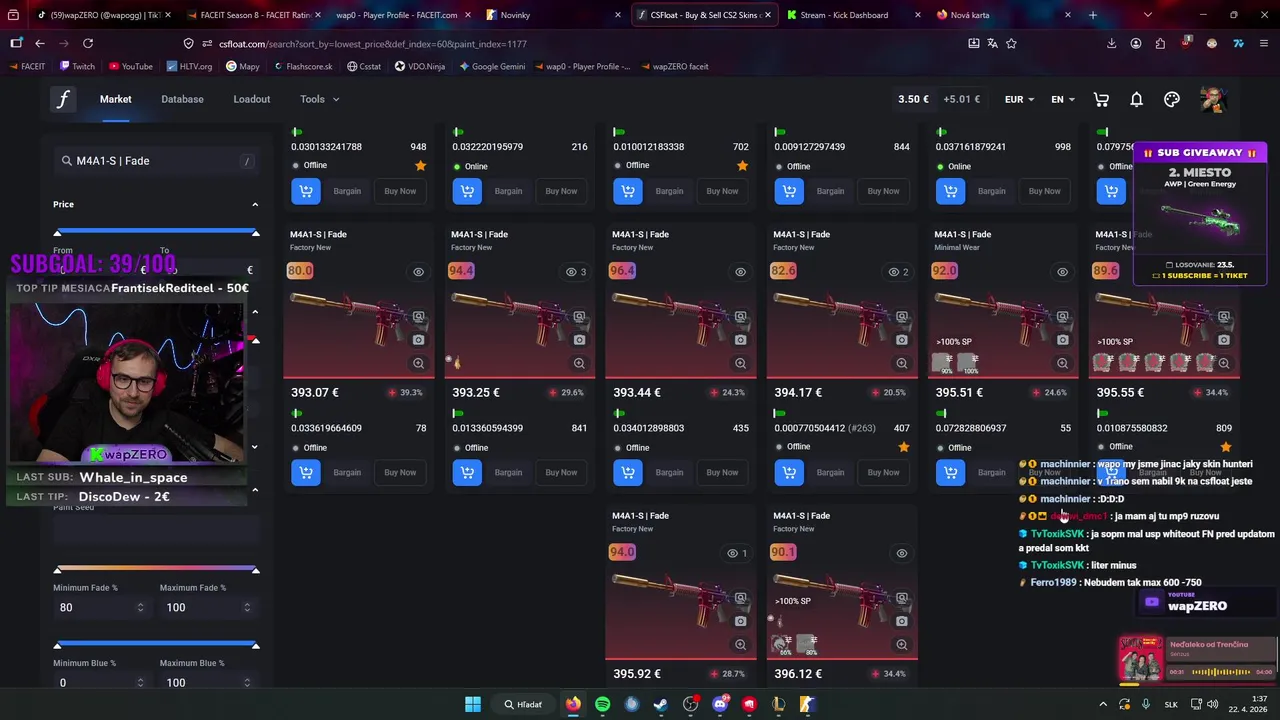Inspect the 393.07 € item with magnifier icon

(x=418, y=364)
